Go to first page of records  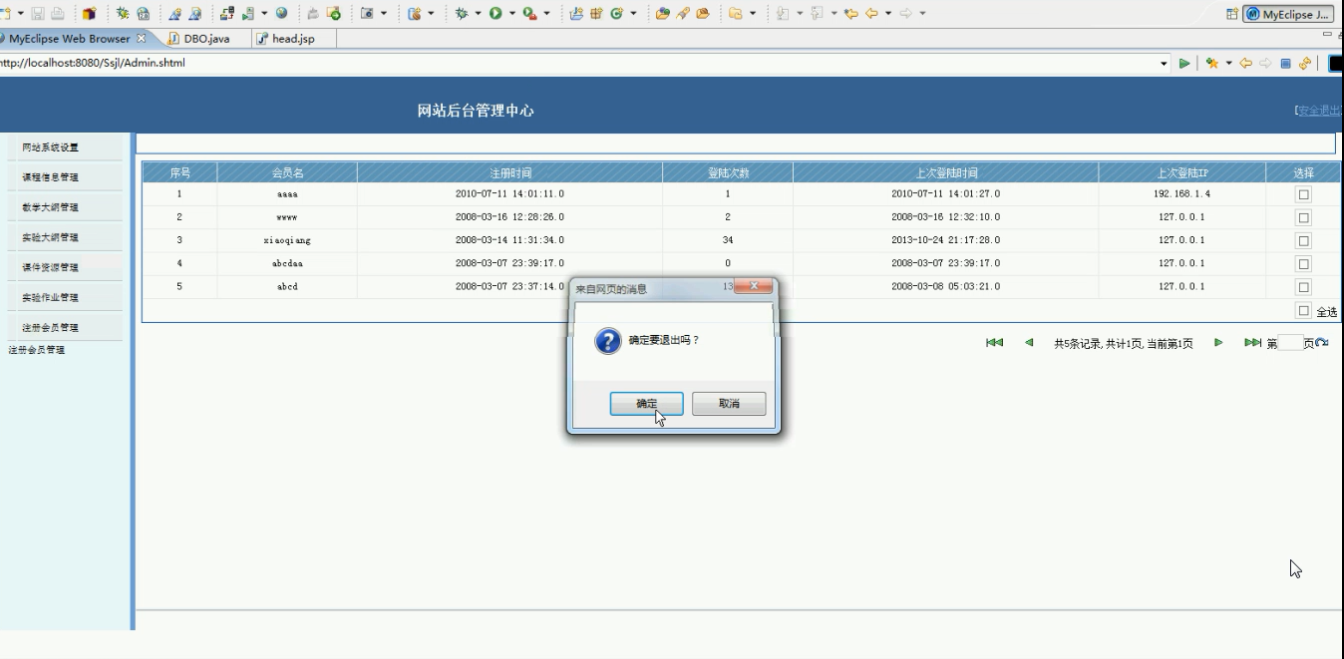pos(995,343)
